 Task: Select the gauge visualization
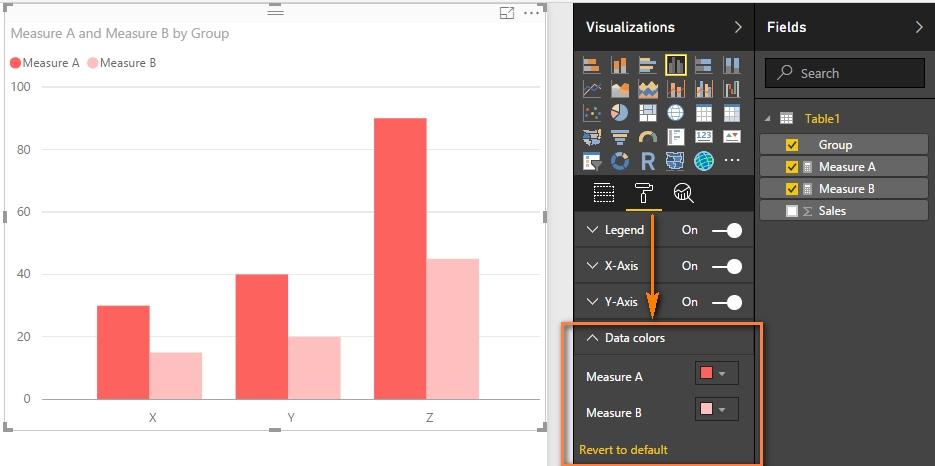pos(648,137)
